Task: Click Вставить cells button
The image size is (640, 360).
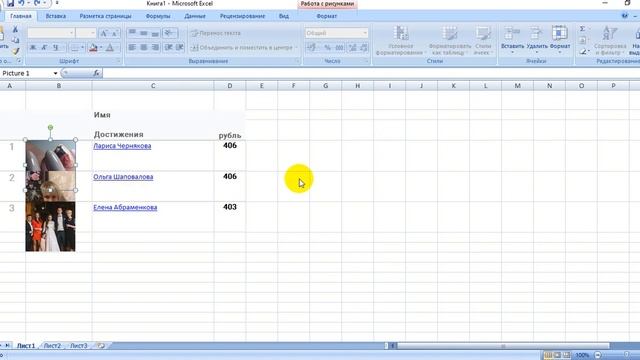Action: (x=512, y=40)
